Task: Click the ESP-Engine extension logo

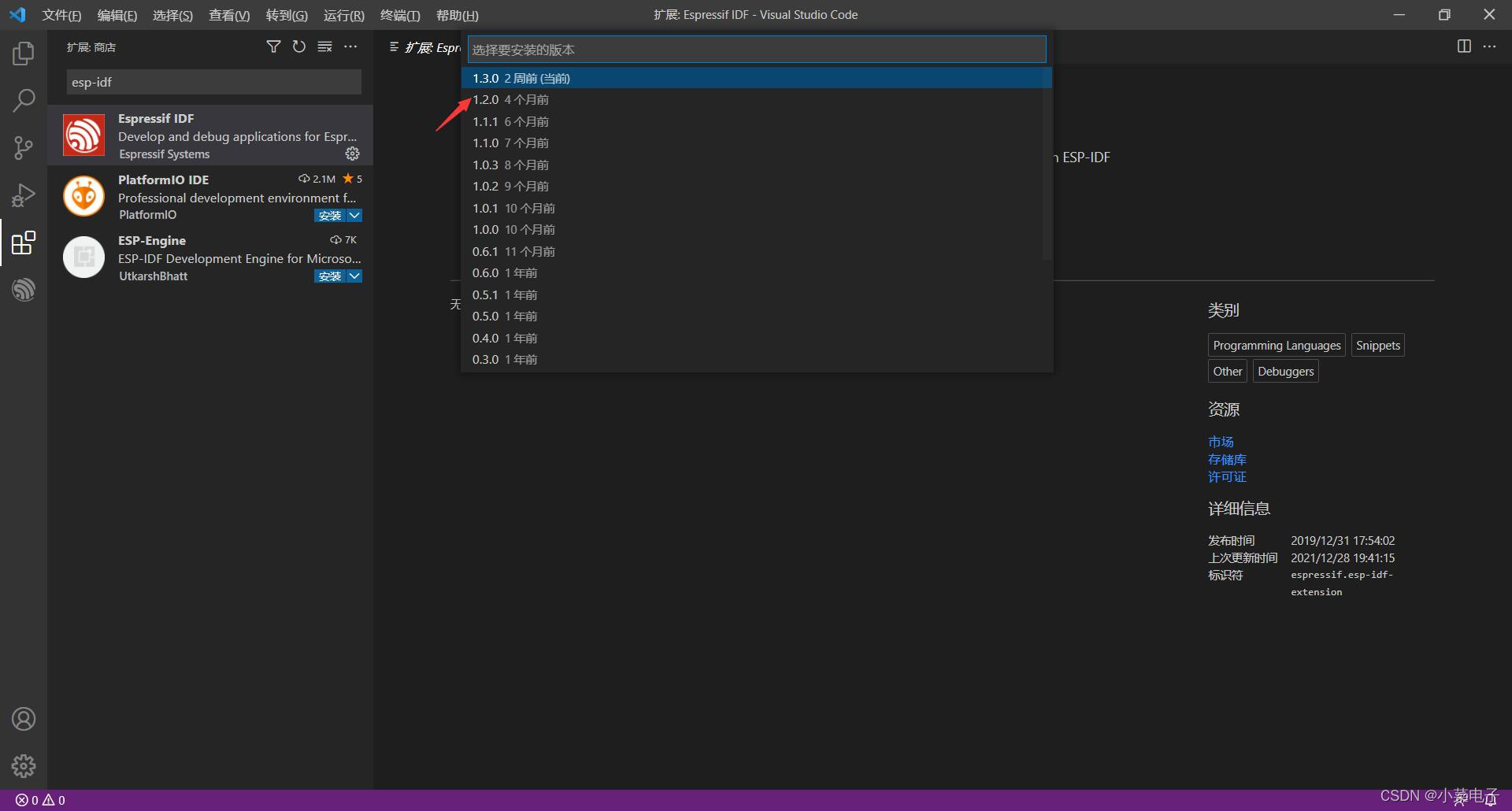Action: point(83,257)
